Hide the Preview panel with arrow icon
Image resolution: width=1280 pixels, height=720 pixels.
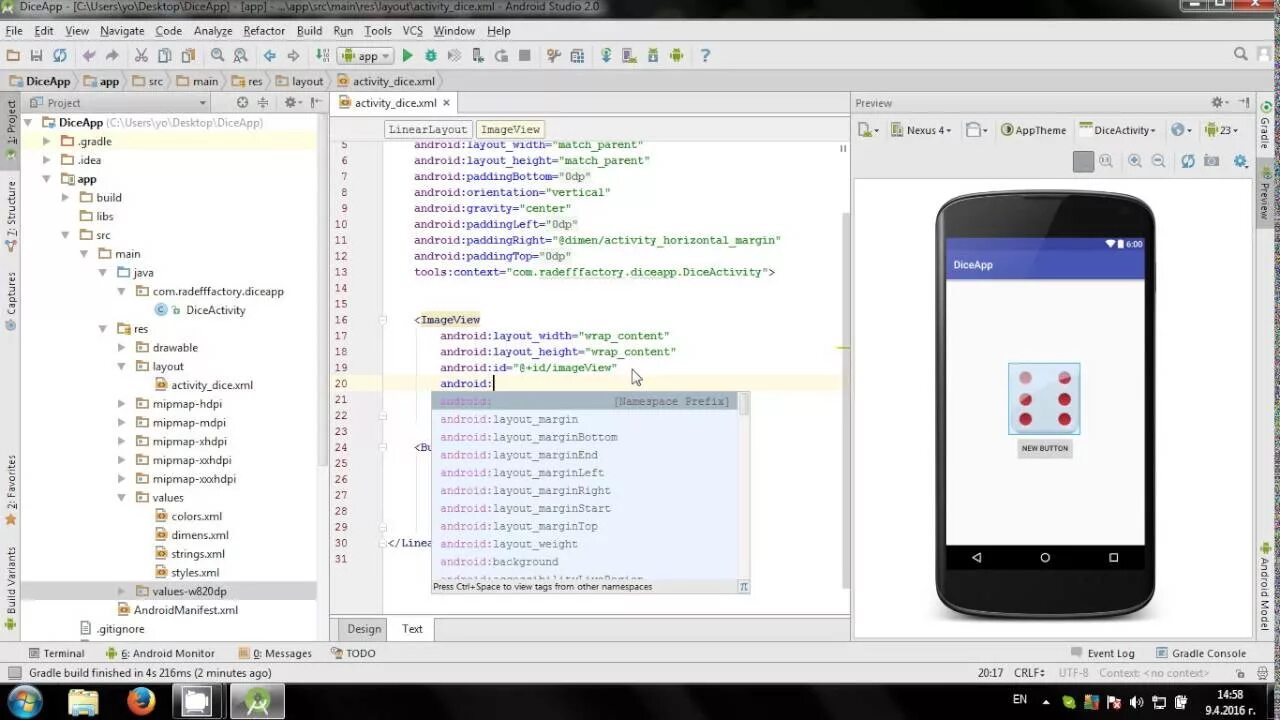tap(1243, 102)
